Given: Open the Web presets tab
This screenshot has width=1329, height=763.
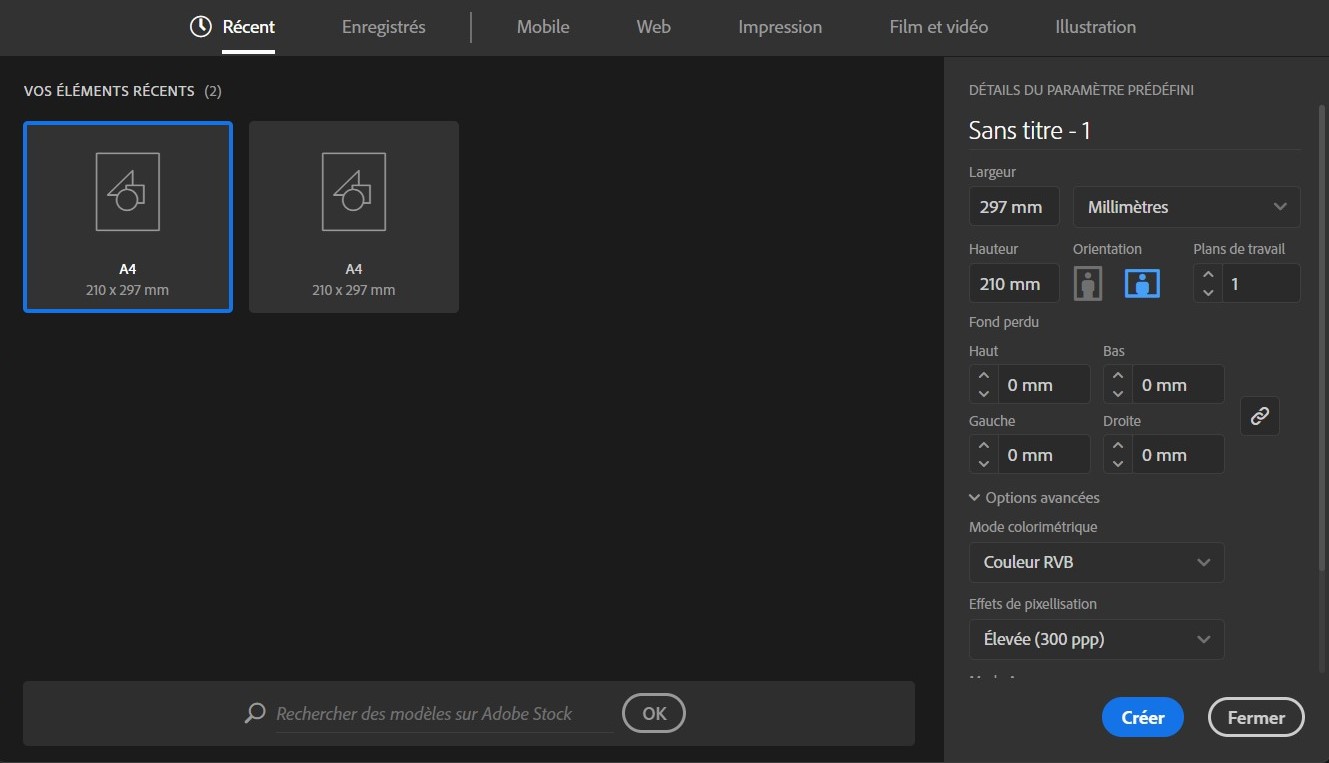Looking at the screenshot, I should (x=654, y=27).
